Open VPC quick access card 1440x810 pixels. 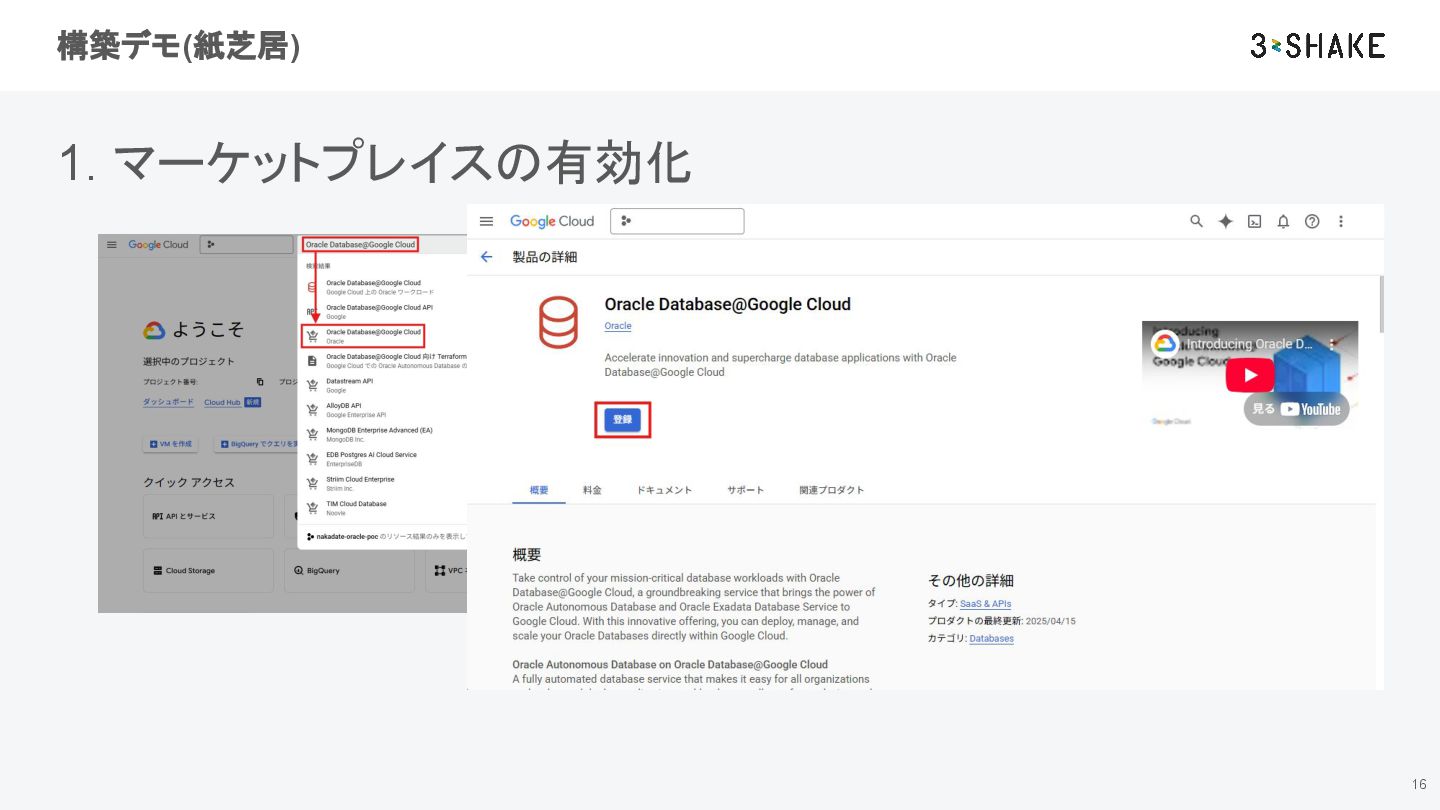[x=446, y=570]
